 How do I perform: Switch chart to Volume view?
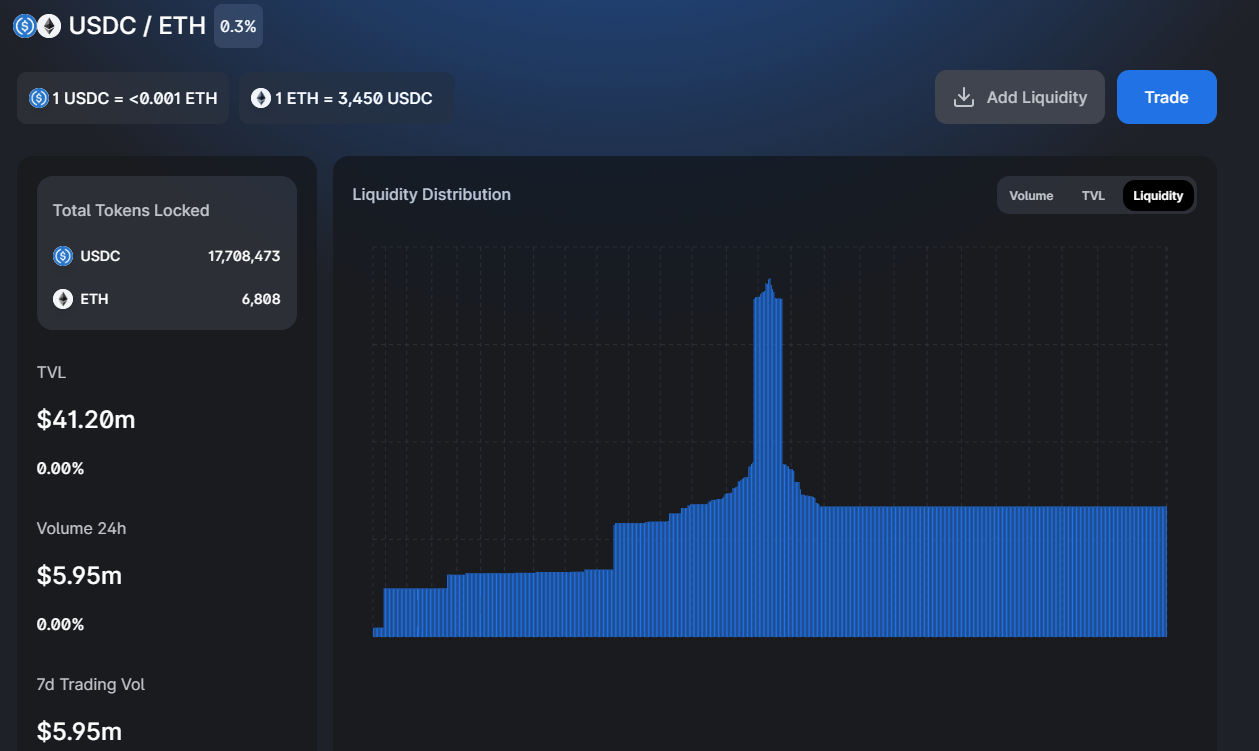tap(1031, 196)
